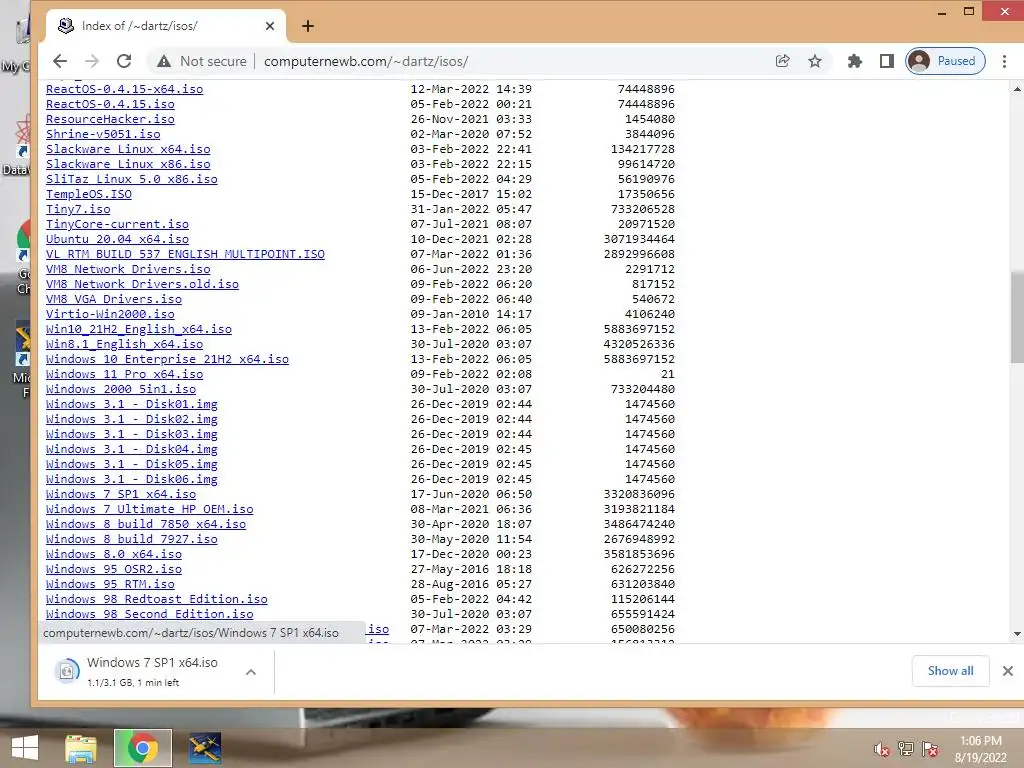Open a new tab with the plus button
The image size is (1024, 768).
pos(308,26)
